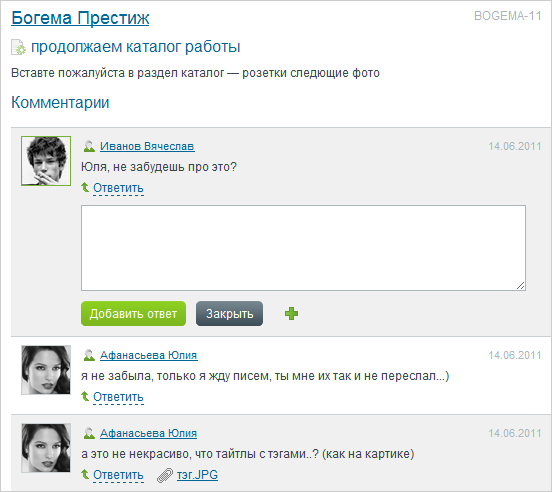Screen dimensions: 552x492
Task: Click reply arrow icon under я не забыла comment
Action: tap(85, 396)
